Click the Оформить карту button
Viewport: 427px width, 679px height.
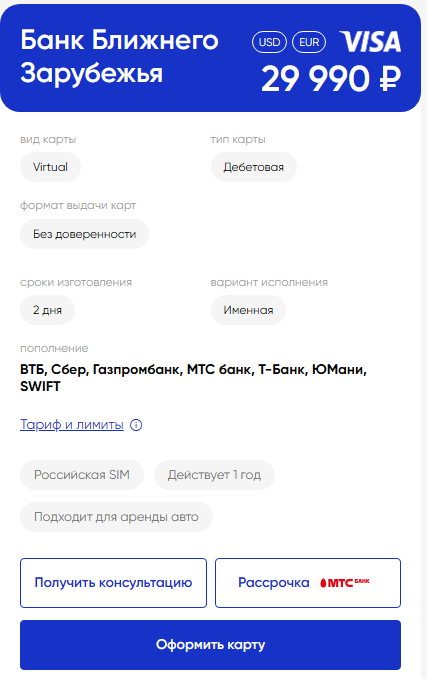tap(210, 645)
